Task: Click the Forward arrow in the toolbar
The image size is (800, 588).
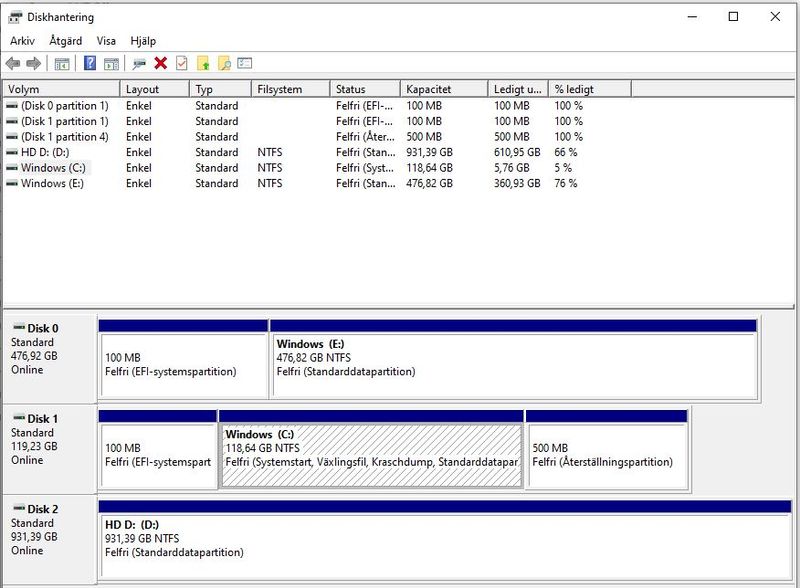Action: [34, 64]
